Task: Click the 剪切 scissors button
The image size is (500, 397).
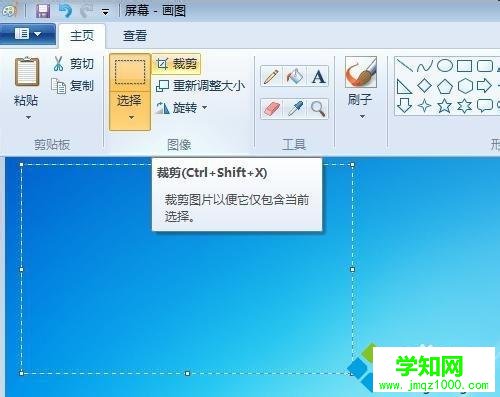Action: coord(73,63)
